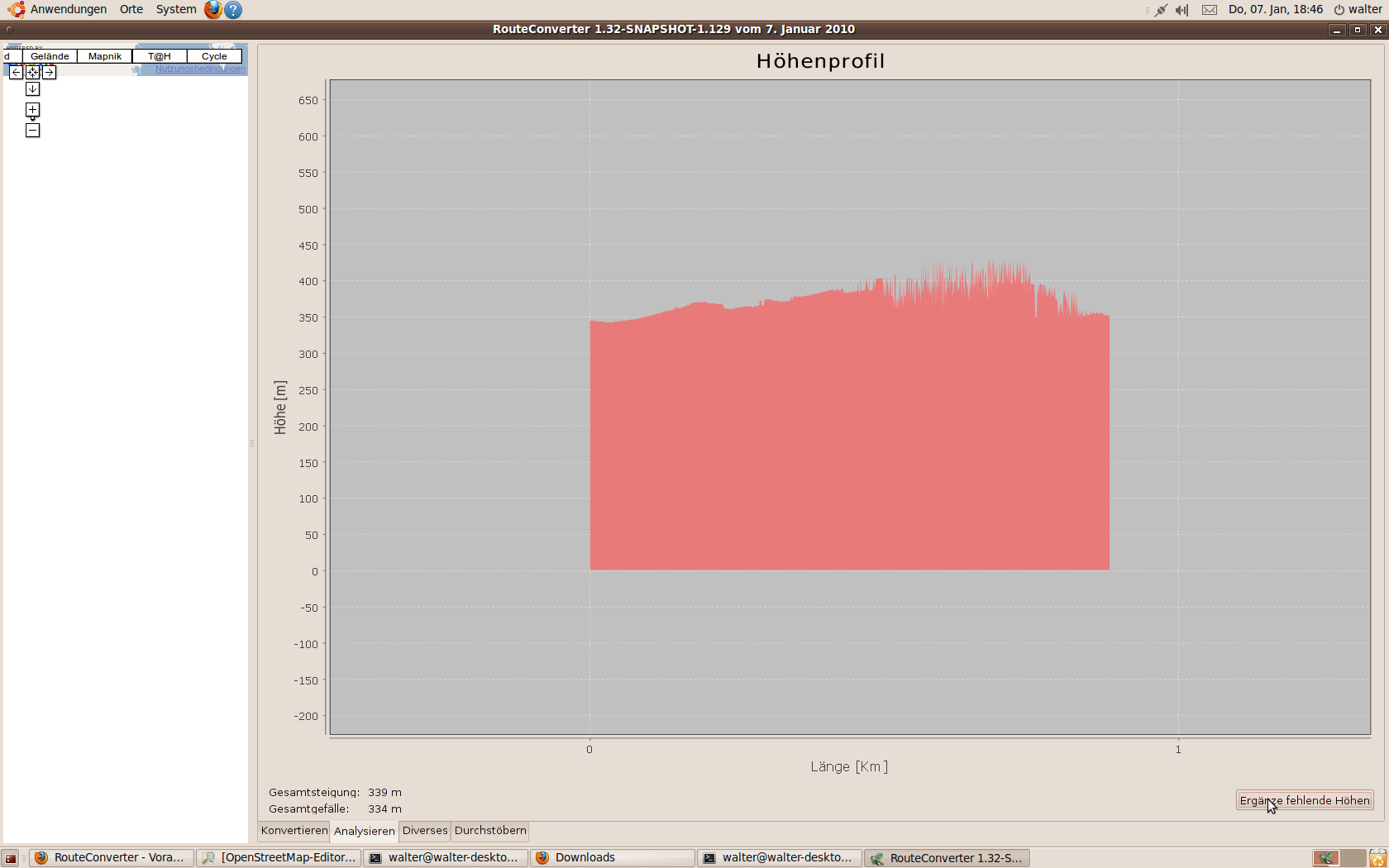Open the volume control in system tray
This screenshot has width=1389, height=868.
coord(1182,10)
